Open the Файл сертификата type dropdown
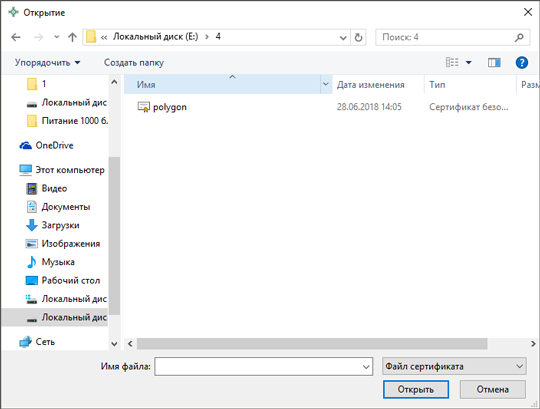 pyautogui.click(x=454, y=366)
